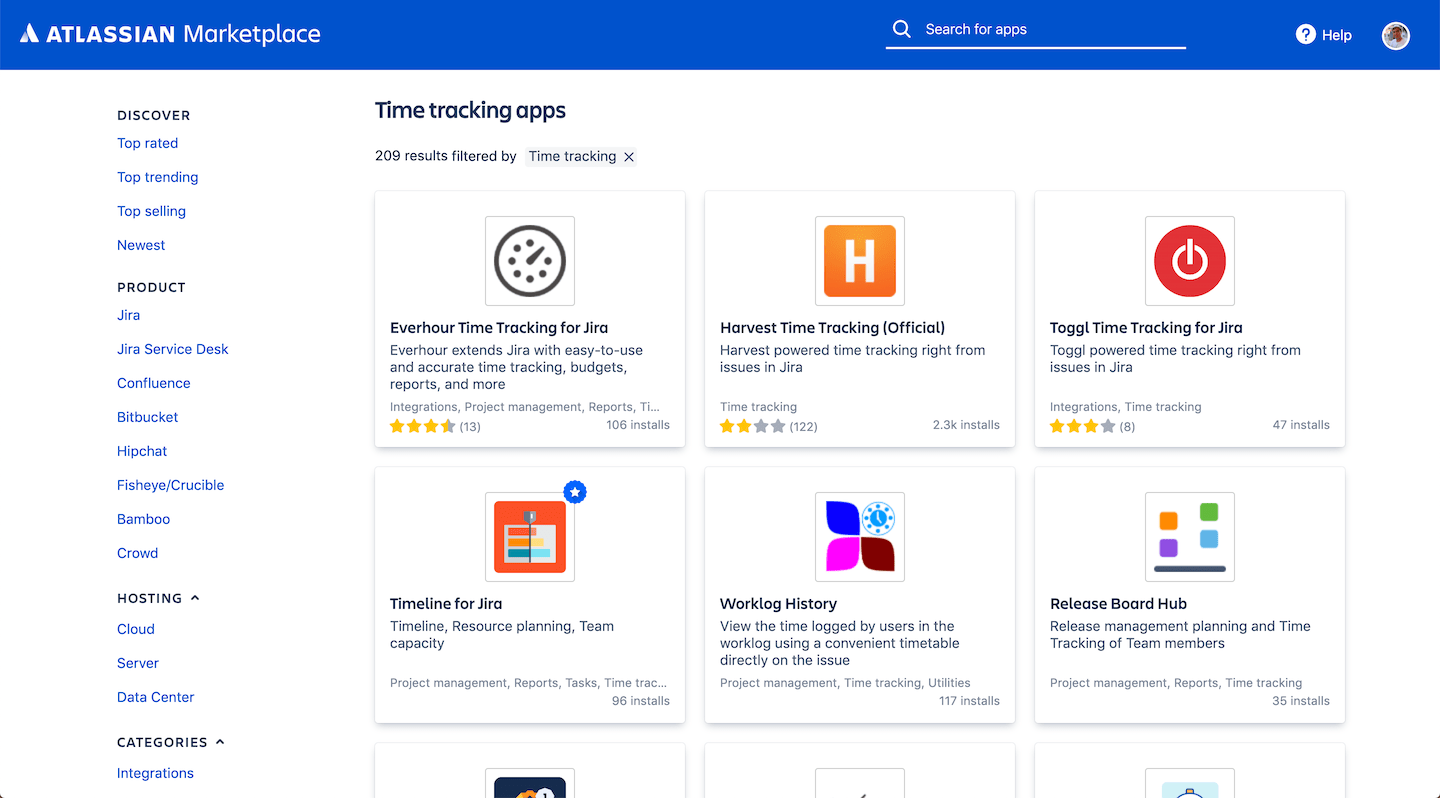Open the Integrations category link
This screenshot has width=1440, height=798.
(x=155, y=773)
